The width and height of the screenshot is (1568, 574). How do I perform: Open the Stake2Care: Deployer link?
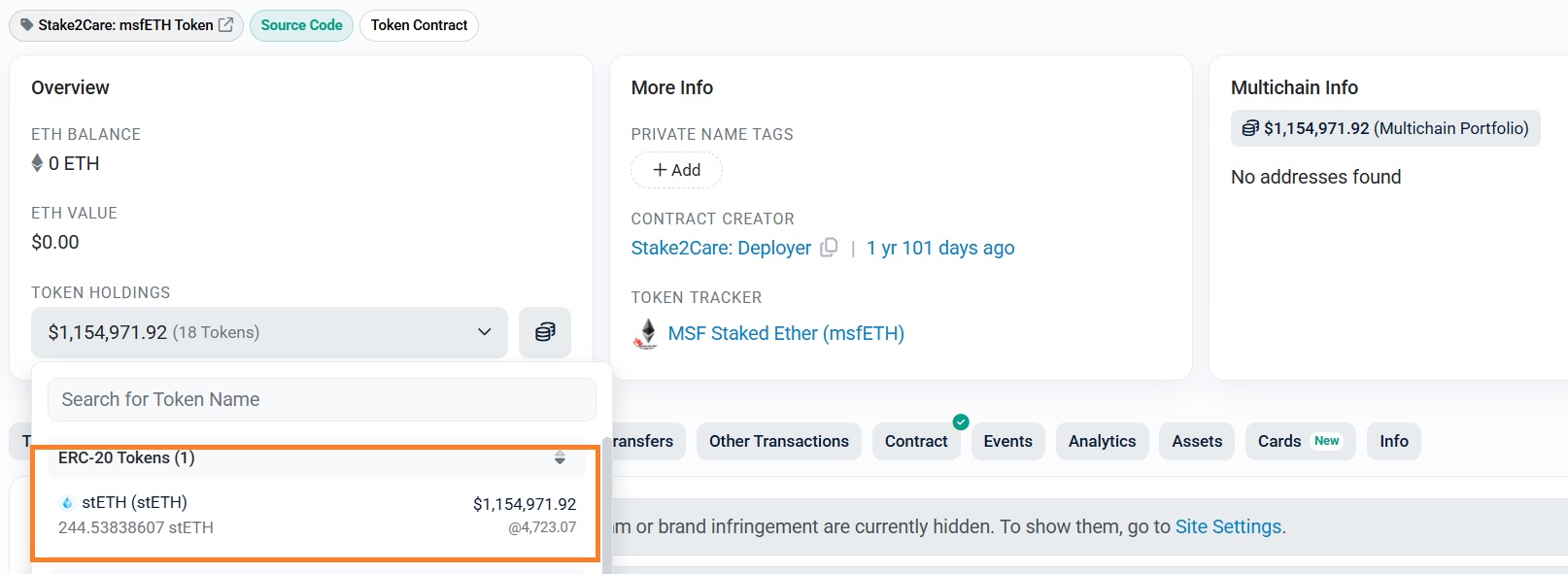click(721, 248)
